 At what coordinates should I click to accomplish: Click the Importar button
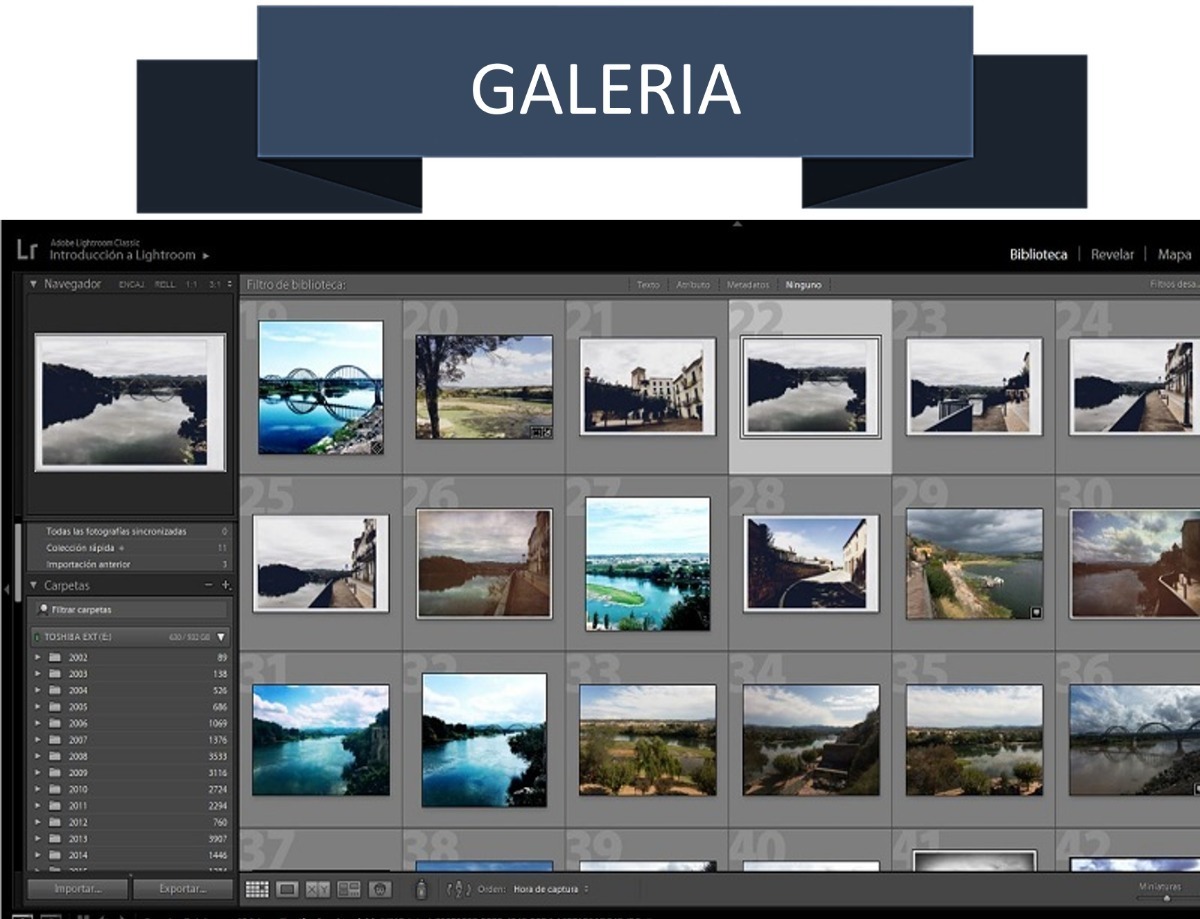tap(77, 888)
